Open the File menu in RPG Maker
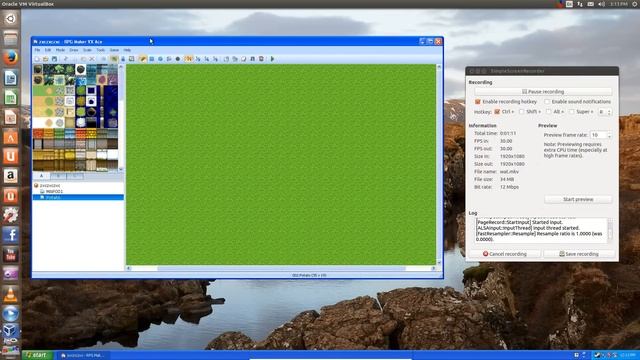The height and width of the screenshot is (360, 640). [37, 50]
